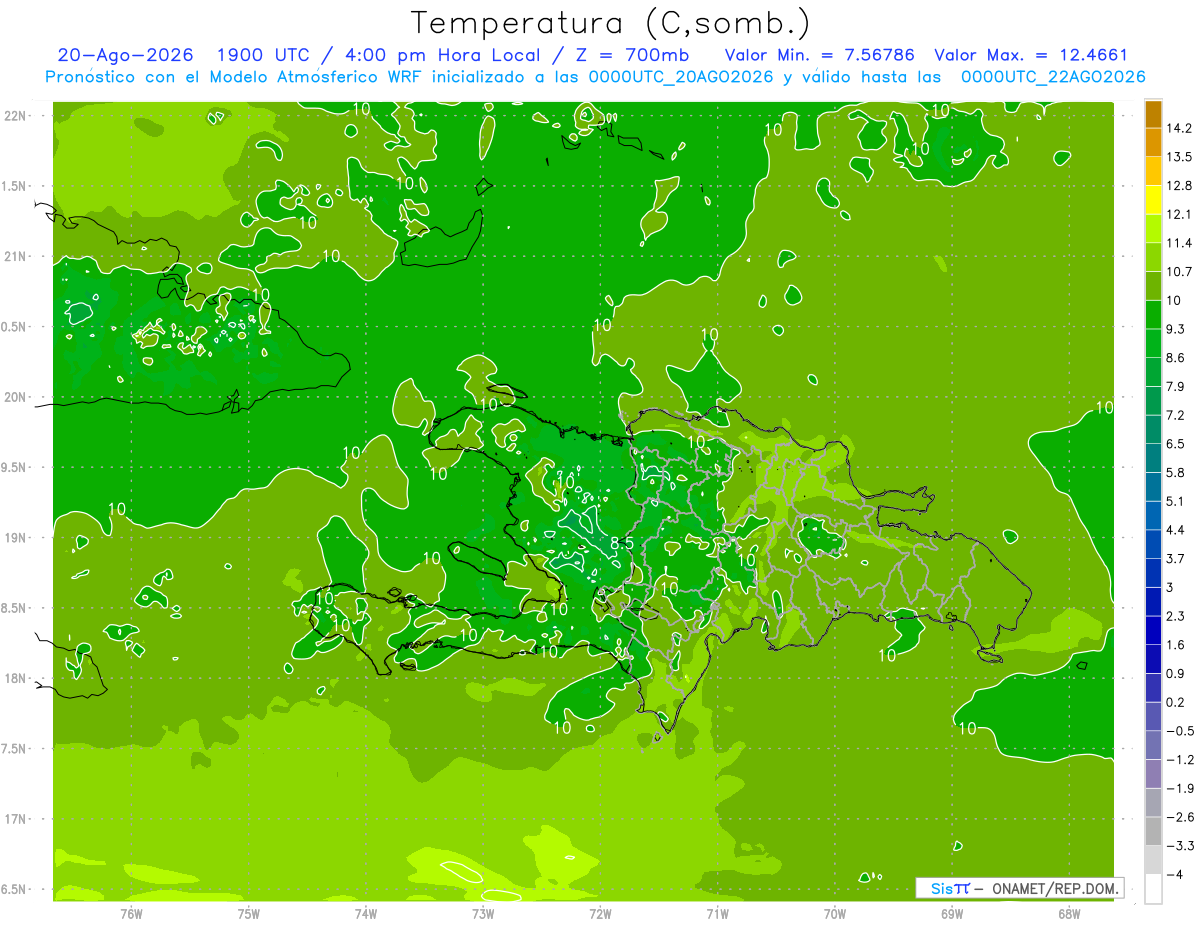Click the '17N' latitude label

pos(16,819)
